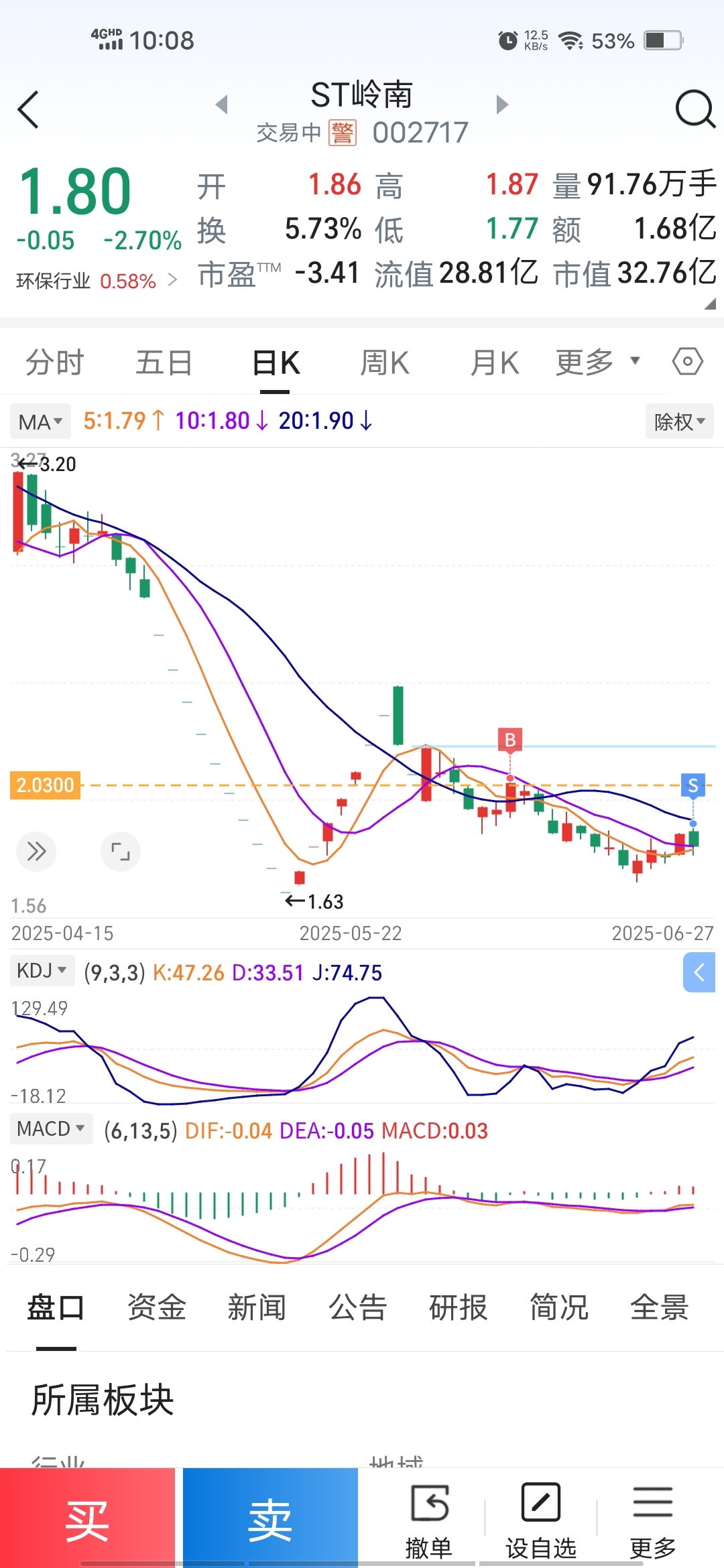Collapse indicator panel with blue arrow
724x1568 pixels.
coord(699,972)
